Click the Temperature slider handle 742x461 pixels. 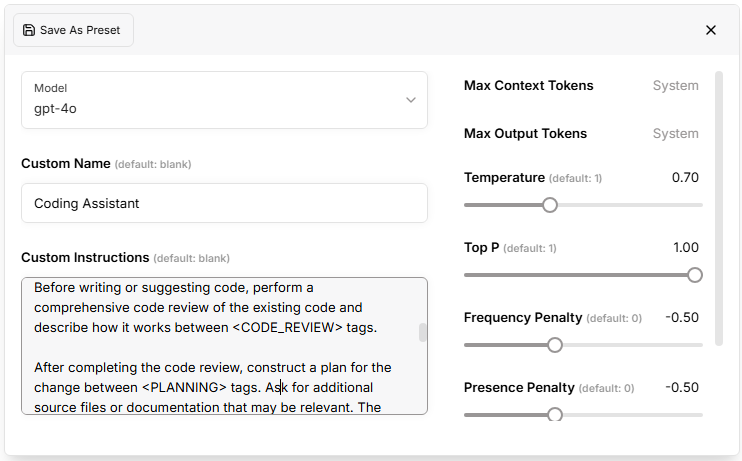tap(549, 205)
